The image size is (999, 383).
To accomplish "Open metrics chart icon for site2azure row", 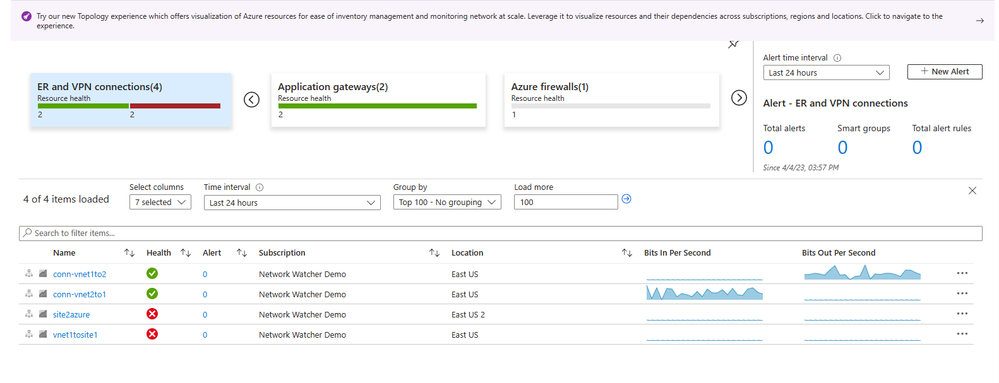I will tap(43, 314).
